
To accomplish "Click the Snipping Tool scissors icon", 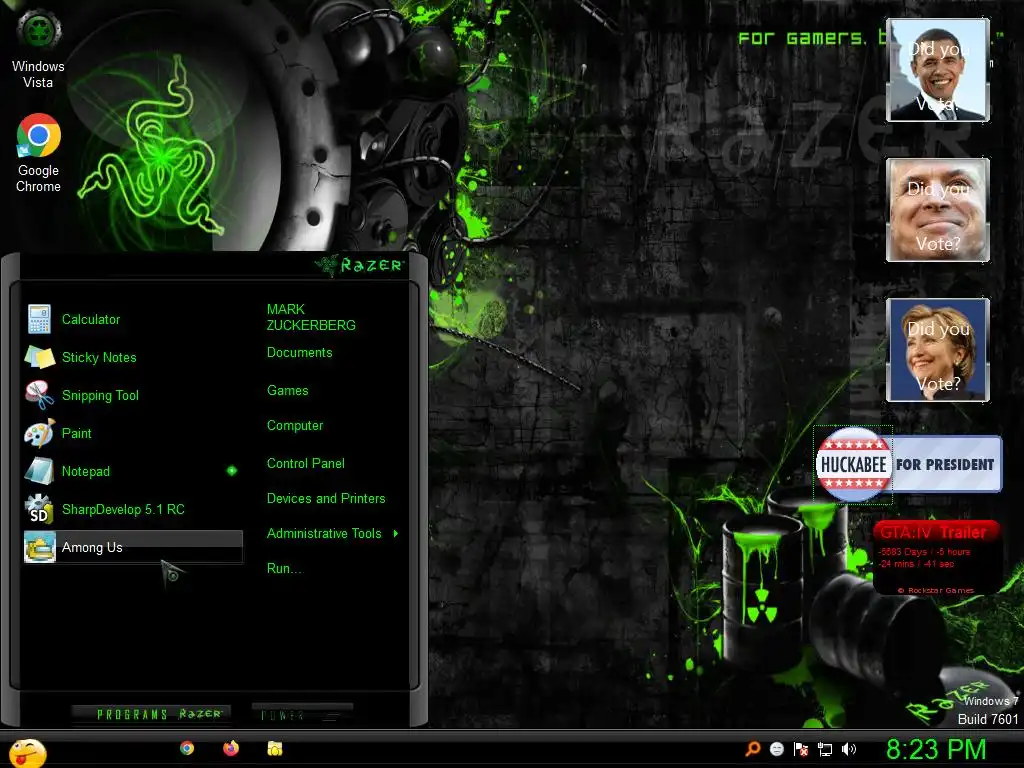I will (39, 395).
